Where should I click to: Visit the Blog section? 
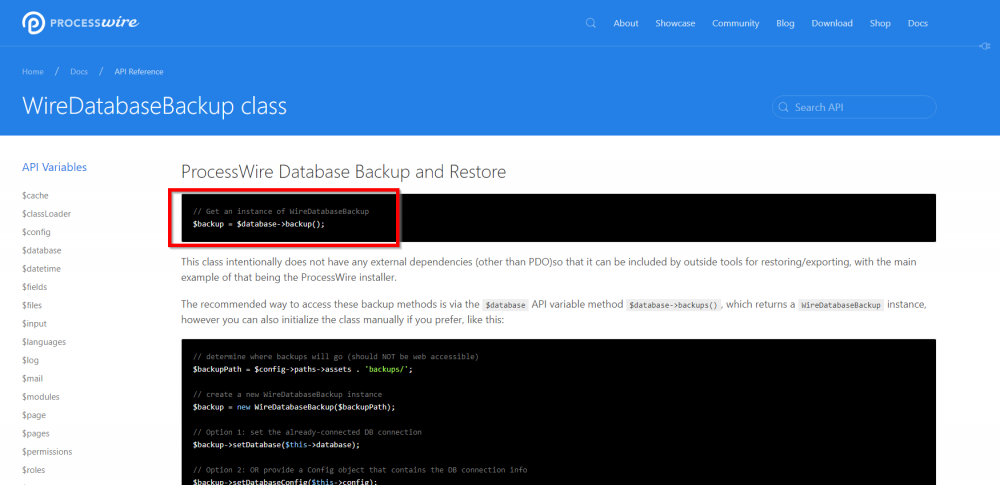[x=785, y=23]
